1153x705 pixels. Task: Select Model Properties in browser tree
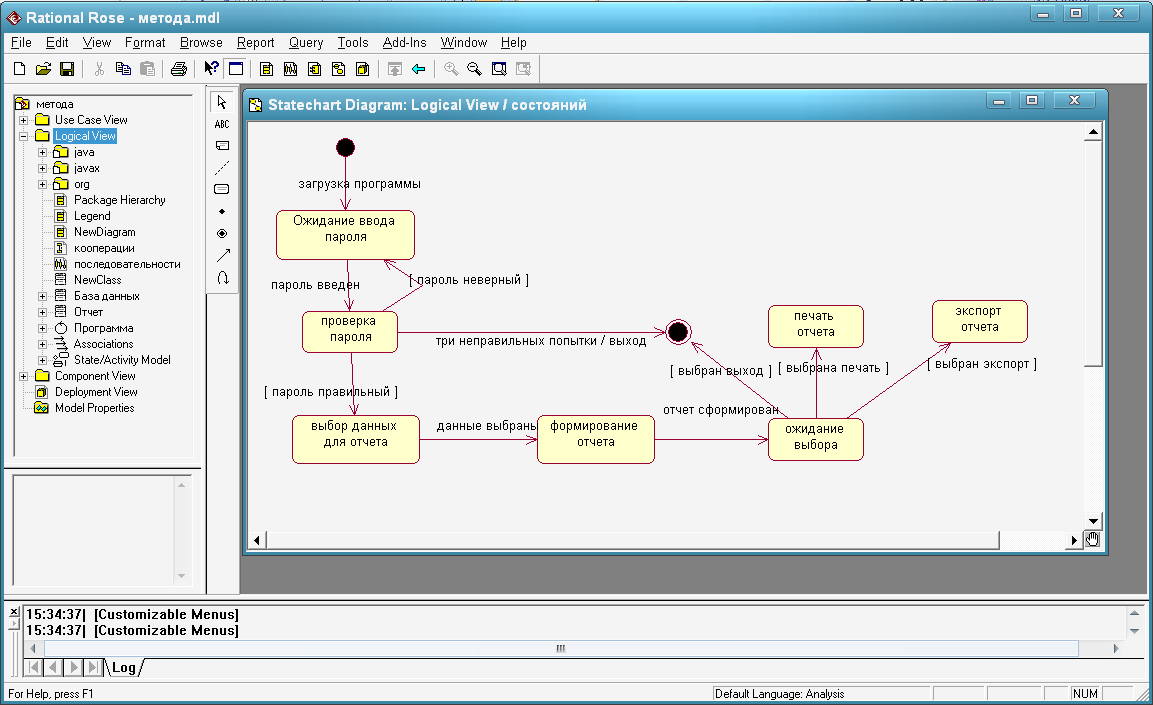tap(95, 408)
